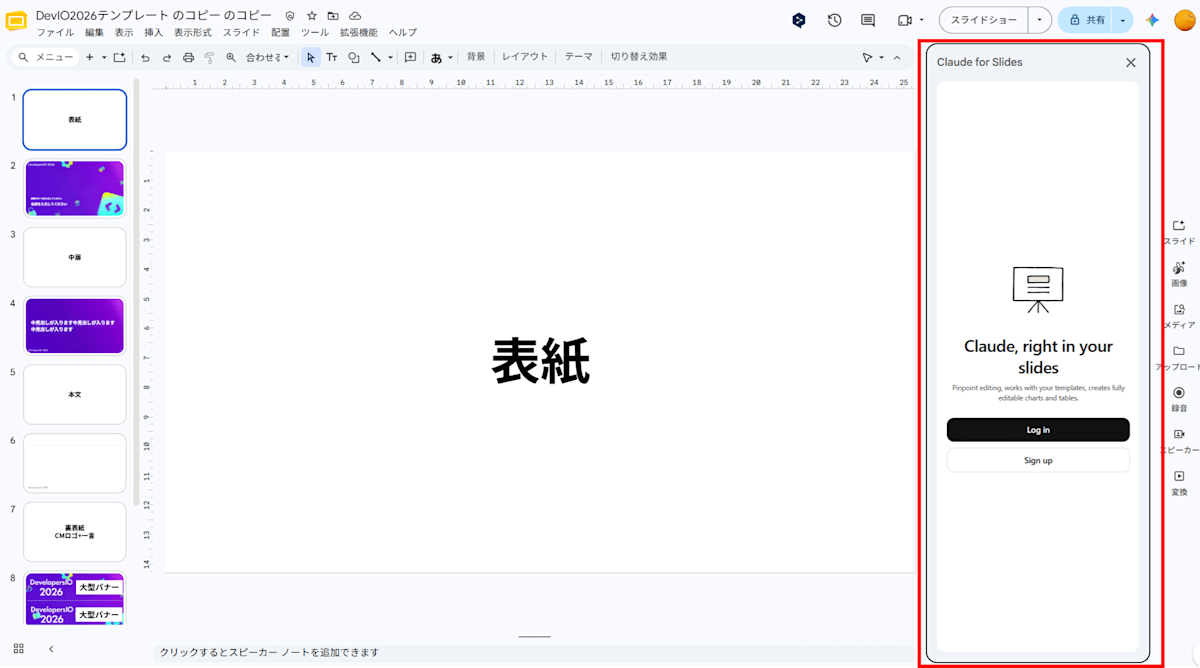Screen dimensions: 1200x668
Task: Open the 画像 icon in right sidebar
Action: [x=1179, y=267]
